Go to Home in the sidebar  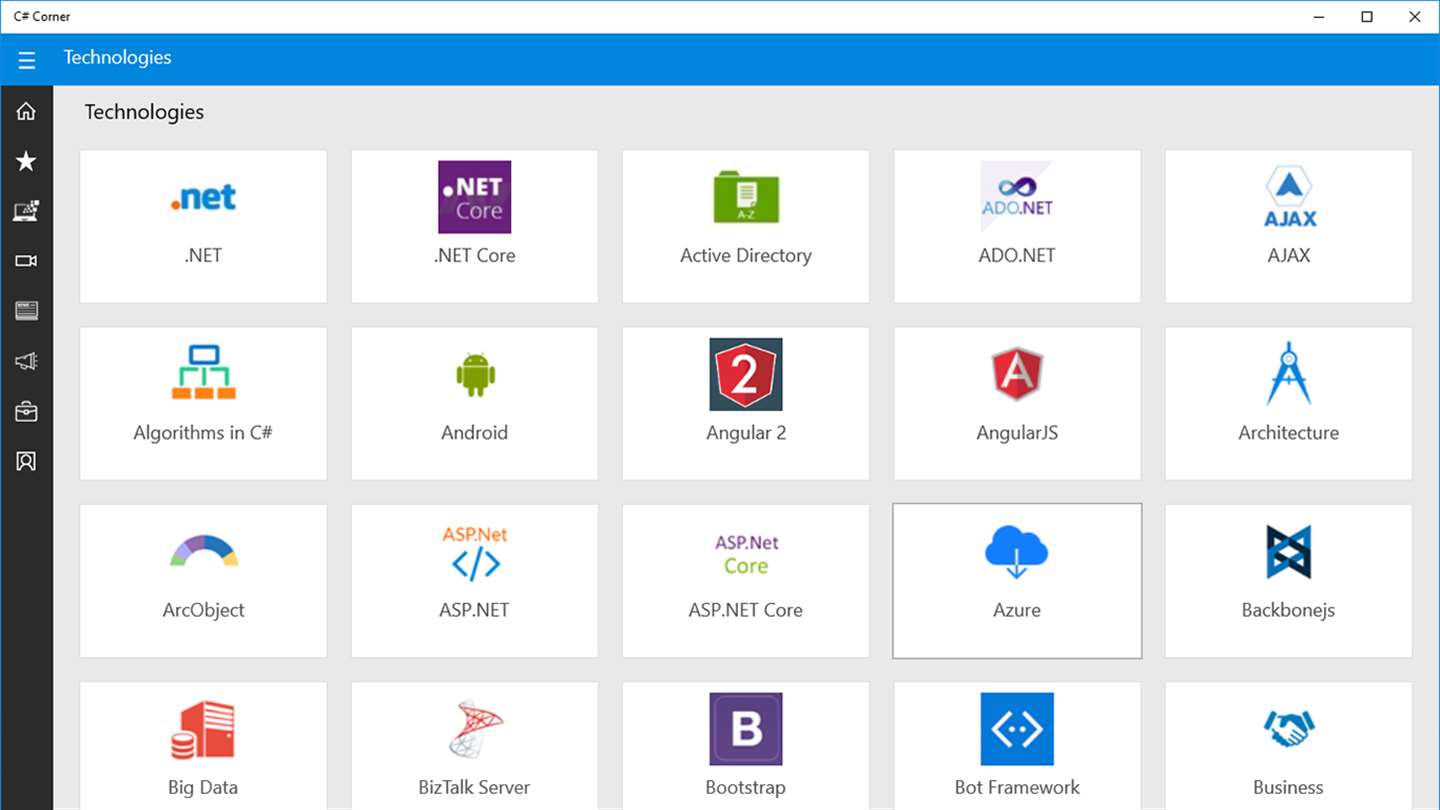(x=26, y=111)
